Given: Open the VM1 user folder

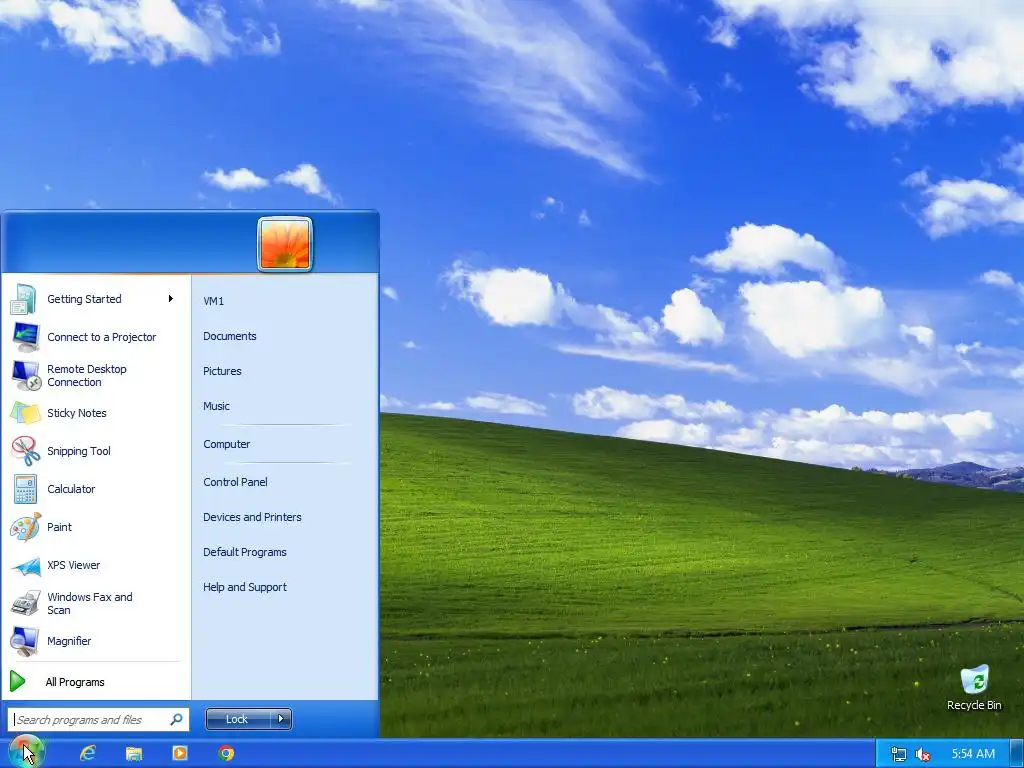Looking at the screenshot, I should coord(214,301).
